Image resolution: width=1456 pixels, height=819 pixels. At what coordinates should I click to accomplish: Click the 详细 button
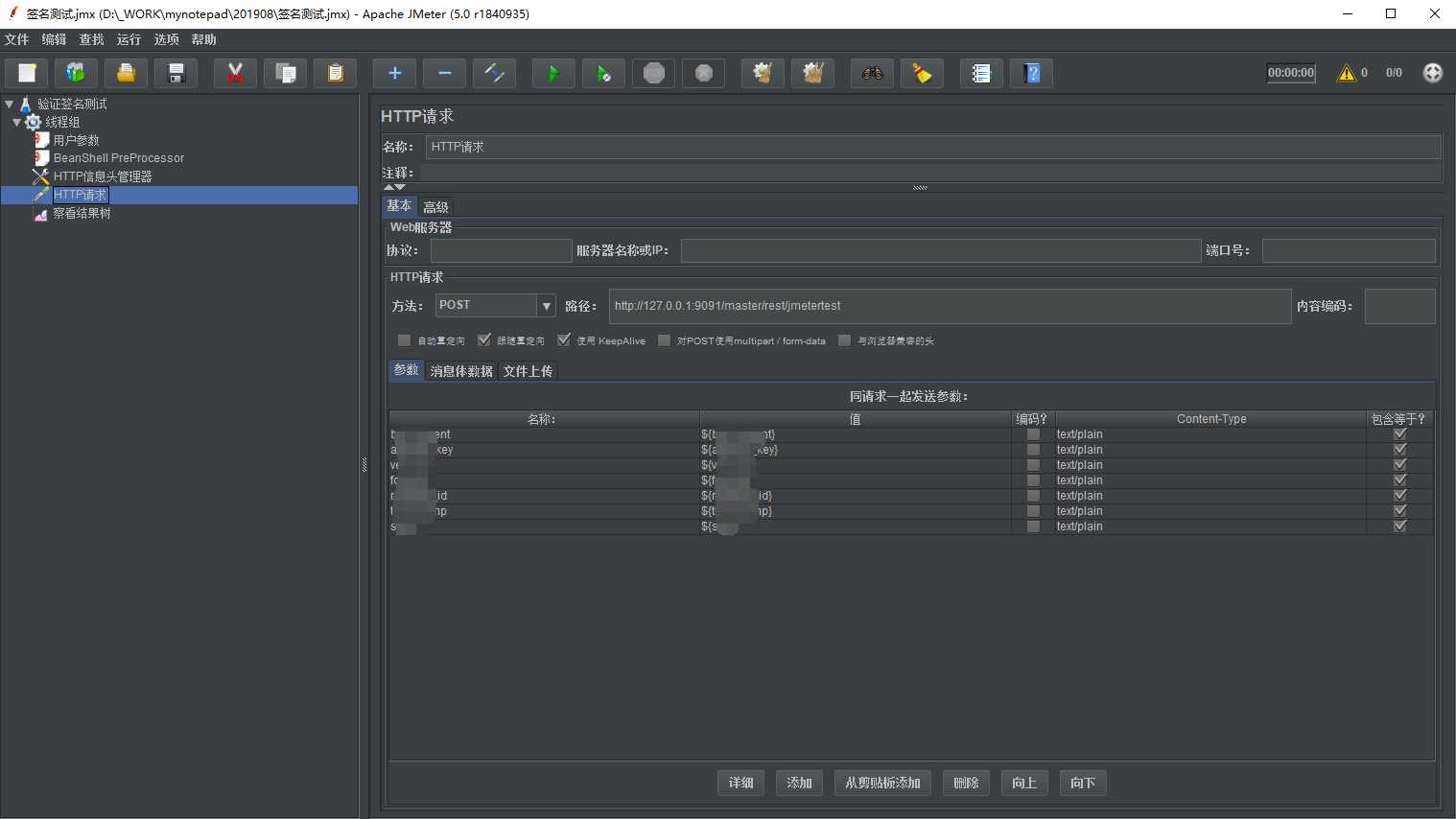[x=740, y=784]
